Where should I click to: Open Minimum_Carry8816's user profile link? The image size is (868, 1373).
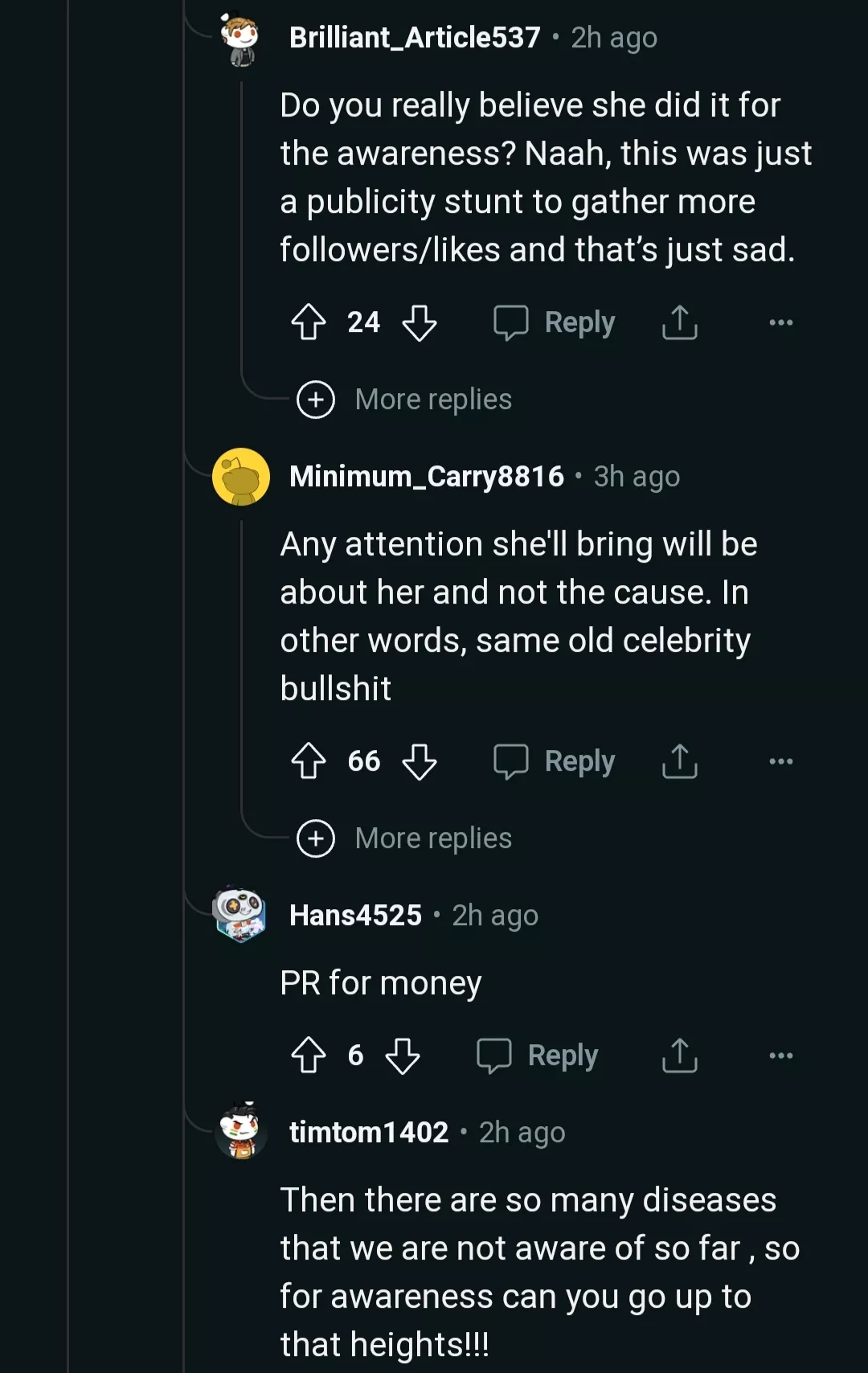pyautogui.click(x=427, y=477)
